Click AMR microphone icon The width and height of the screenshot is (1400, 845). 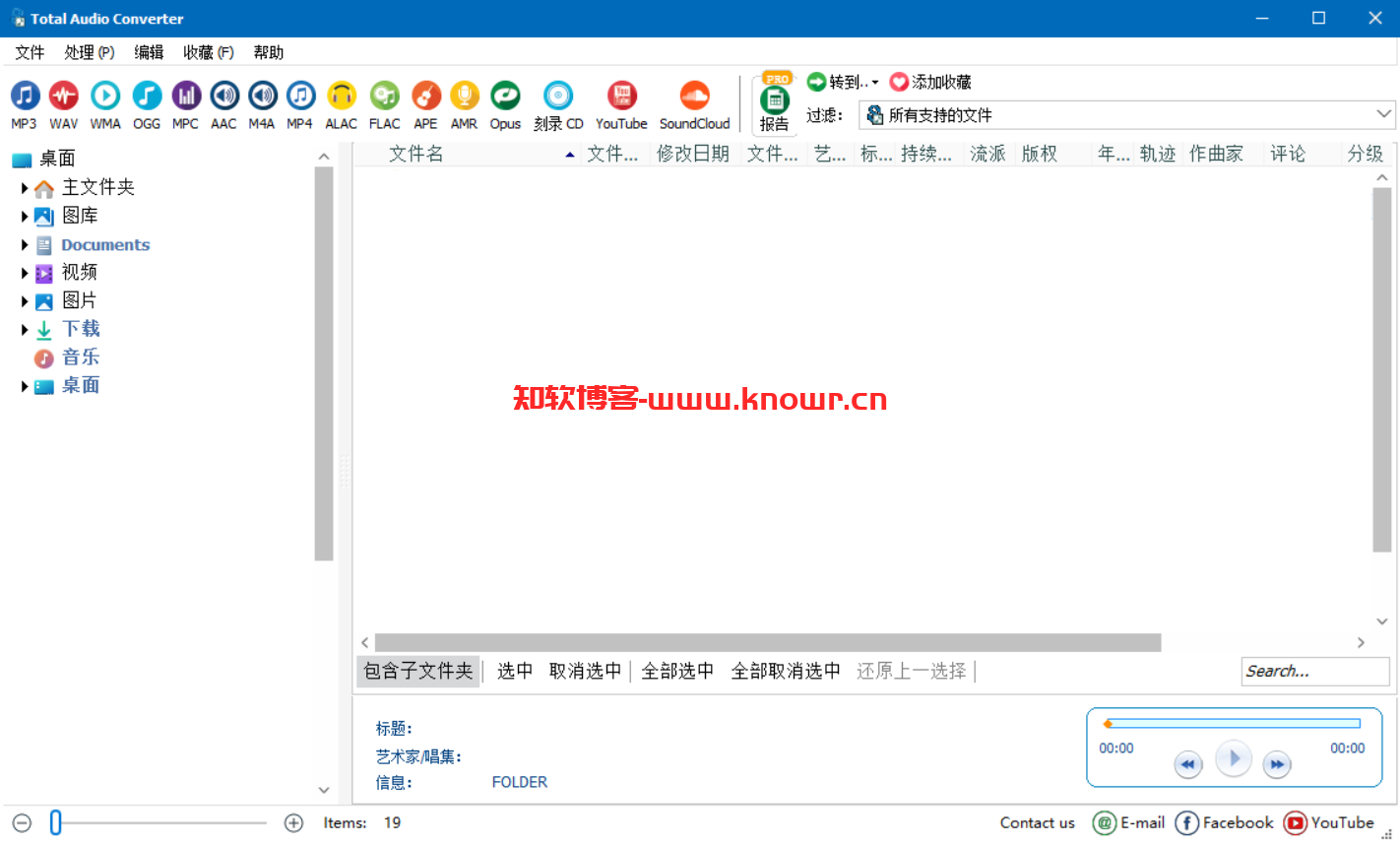coord(465,96)
